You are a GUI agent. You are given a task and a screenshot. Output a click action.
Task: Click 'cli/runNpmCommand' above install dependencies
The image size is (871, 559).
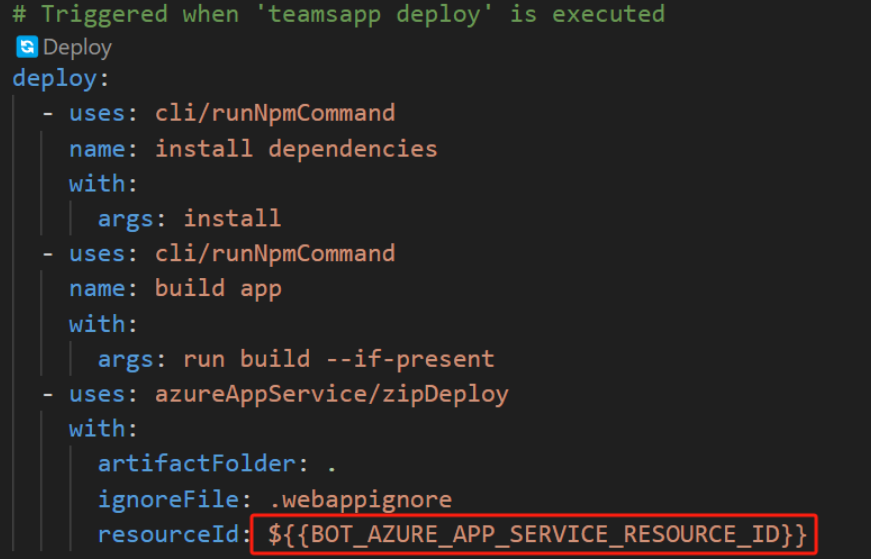coord(275,113)
